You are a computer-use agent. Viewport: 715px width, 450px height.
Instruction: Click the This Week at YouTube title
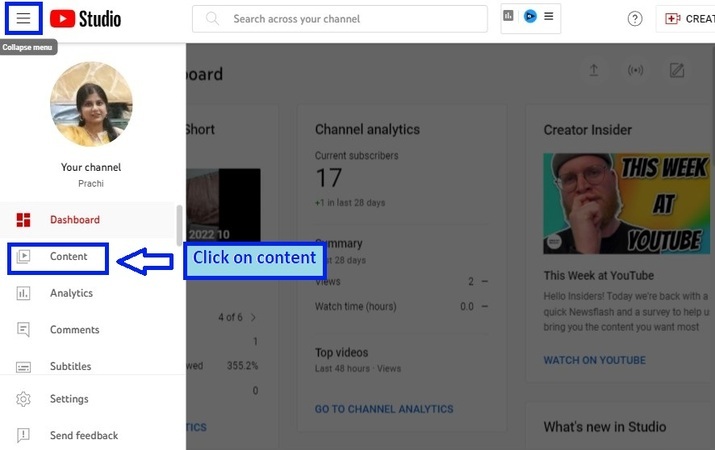[x=599, y=275]
